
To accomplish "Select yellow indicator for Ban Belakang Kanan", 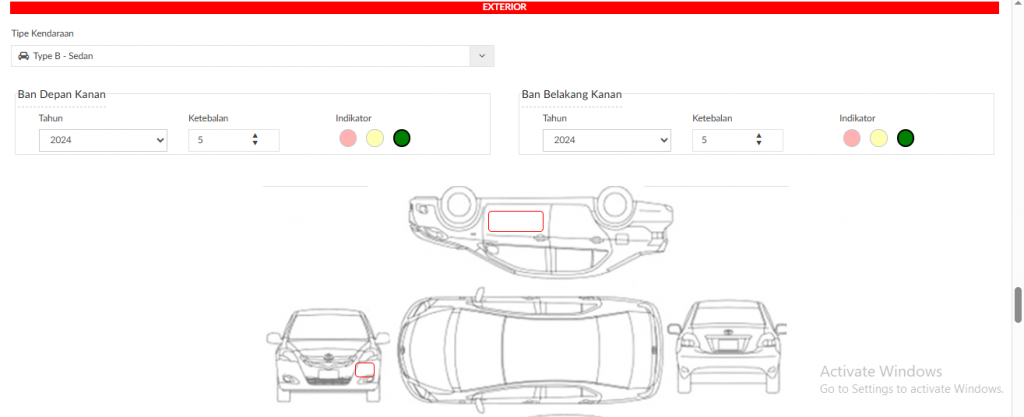I will 879,138.
